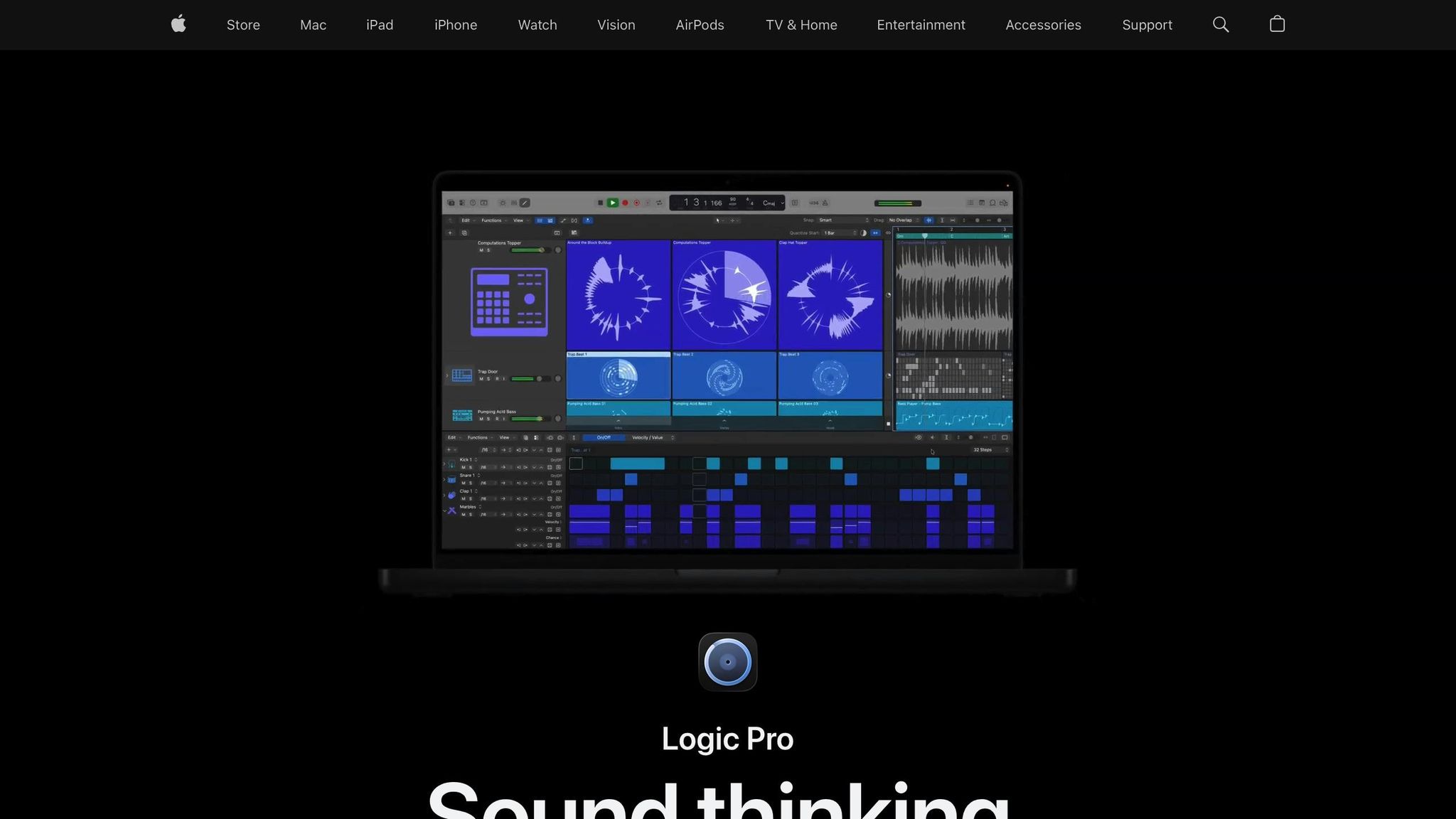Click the Velocity / Value mode button
The height and width of the screenshot is (819, 1456).
click(648, 438)
